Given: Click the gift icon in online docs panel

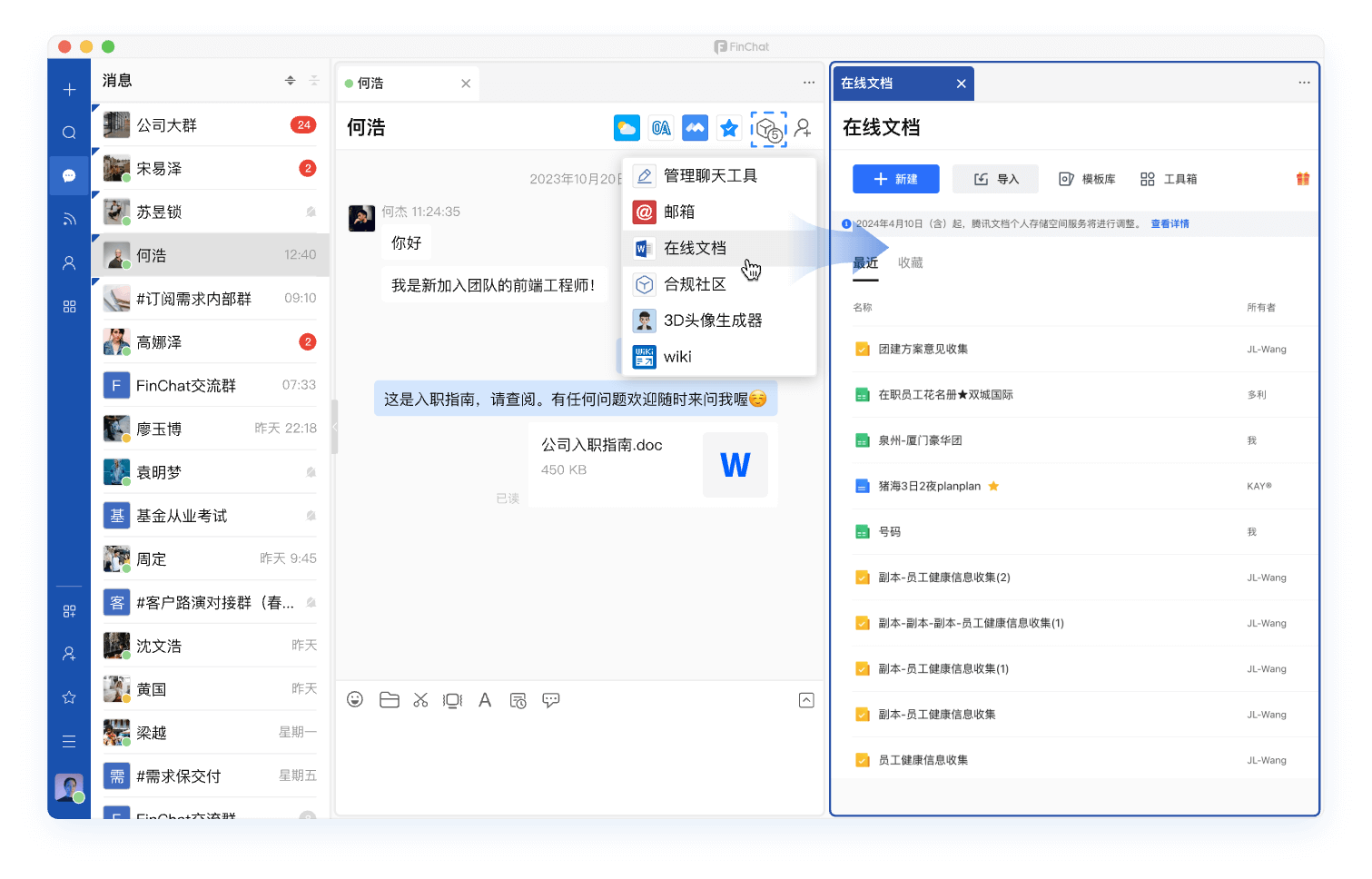Looking at the screenshot, I should tap(1303, 179).
